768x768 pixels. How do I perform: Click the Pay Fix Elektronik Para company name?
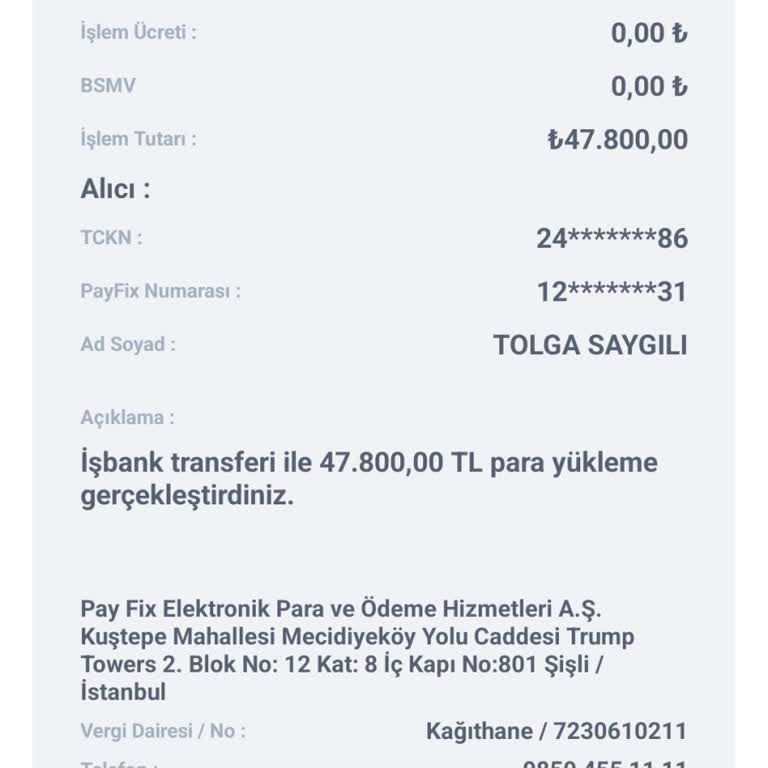point(342,609)
